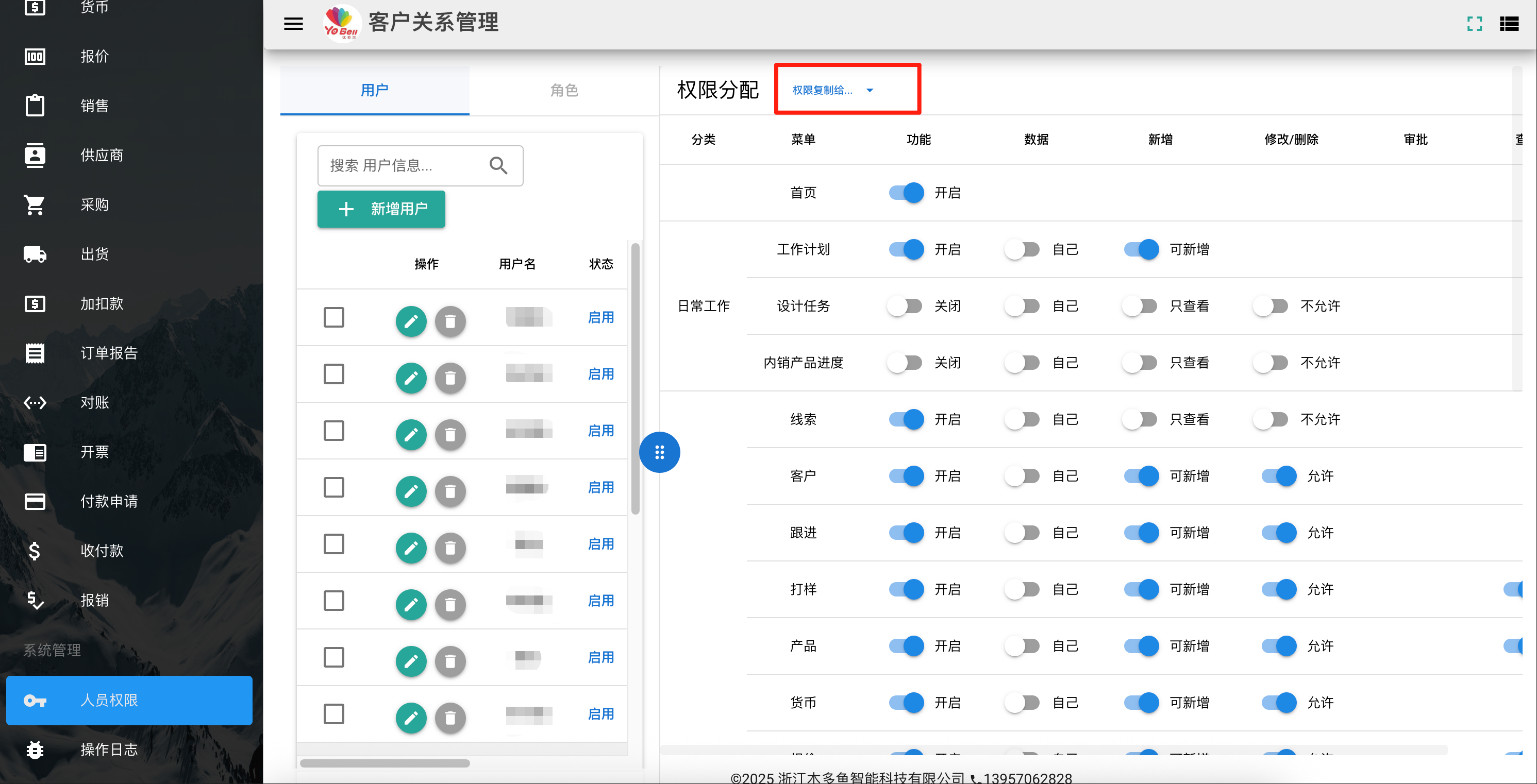Viewport: 1537px width, 784px height.
Task: Switch to the 角色 tab
Action: click(564, 90)
